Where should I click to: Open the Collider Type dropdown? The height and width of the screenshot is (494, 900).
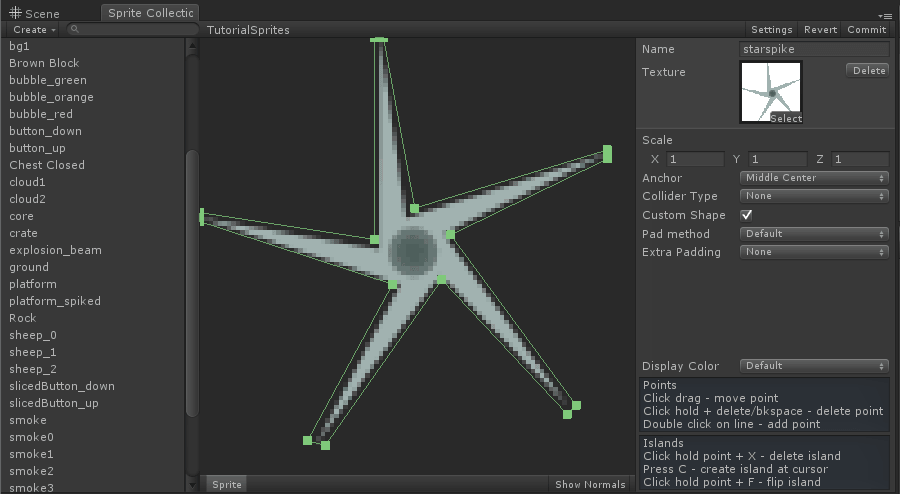click(x=814, y=196)
